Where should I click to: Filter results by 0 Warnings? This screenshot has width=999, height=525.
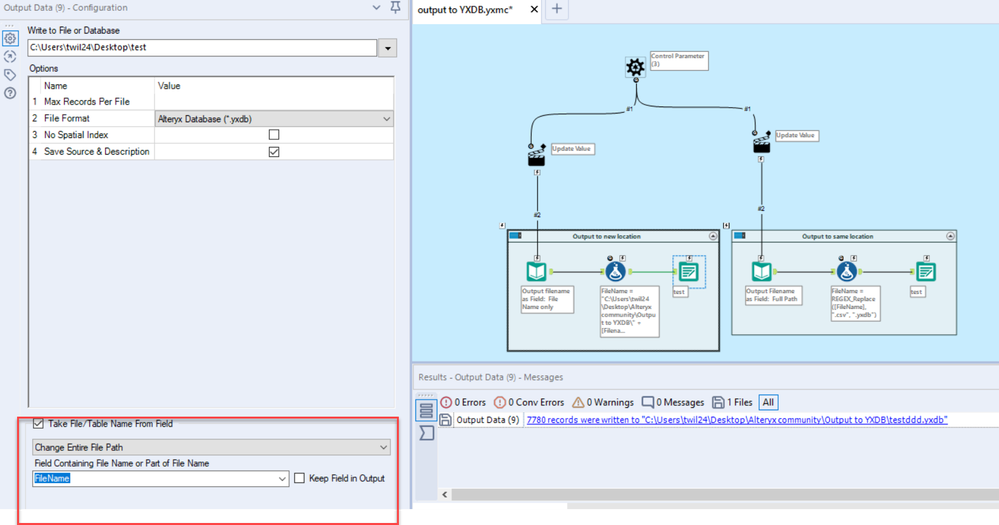click(603, 403)
